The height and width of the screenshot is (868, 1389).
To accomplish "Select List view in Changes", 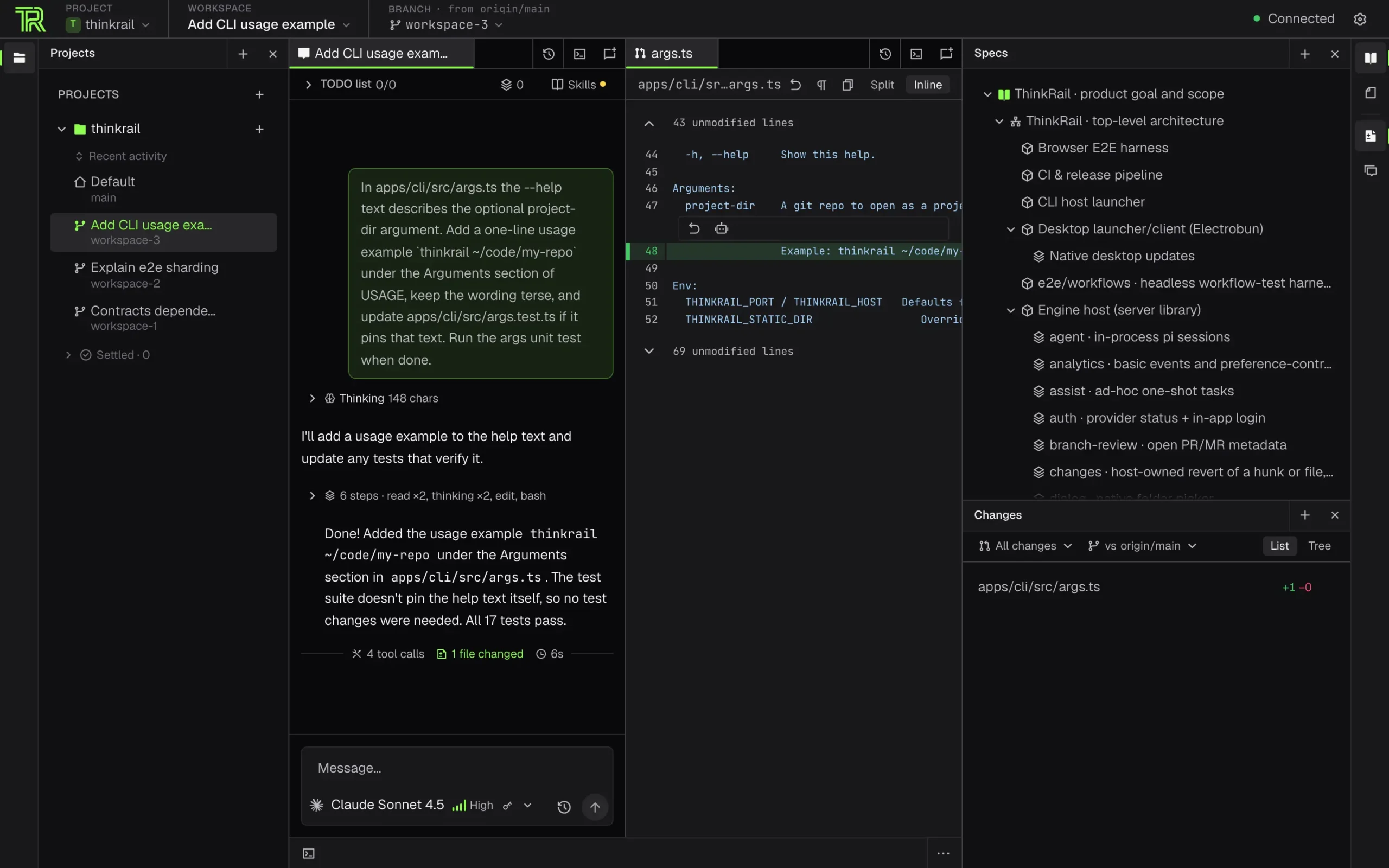I will pyautogui.click(x=1279, y=546).
